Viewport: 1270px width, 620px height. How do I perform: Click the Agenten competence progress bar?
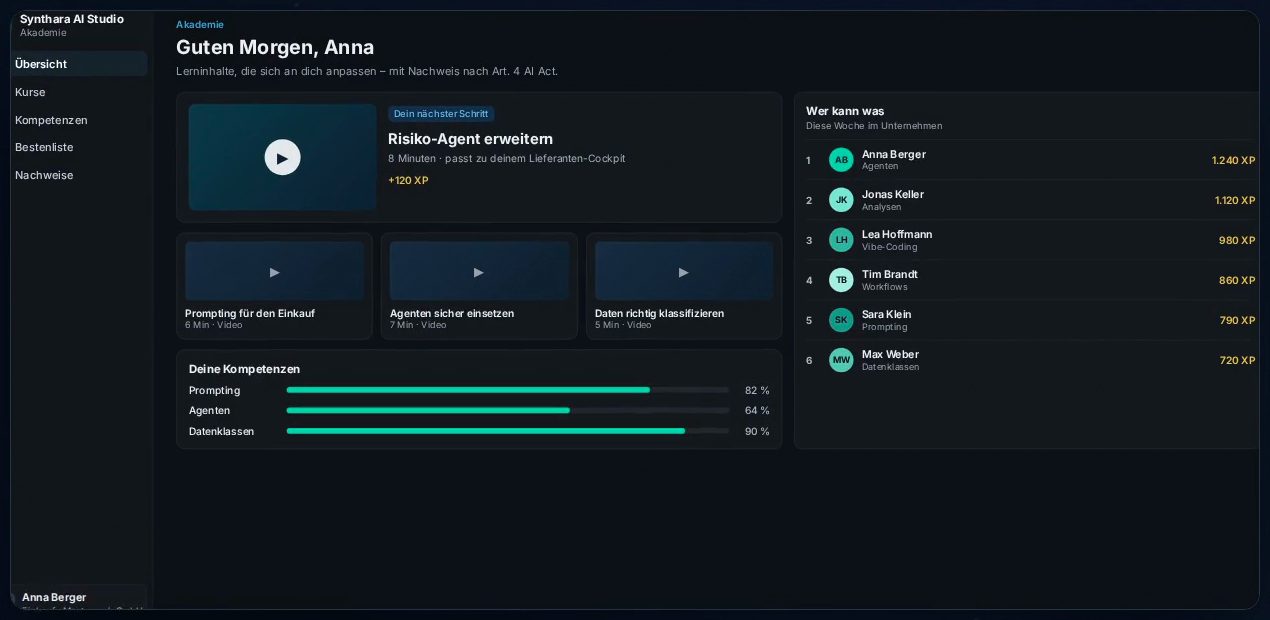click(508, 410)
